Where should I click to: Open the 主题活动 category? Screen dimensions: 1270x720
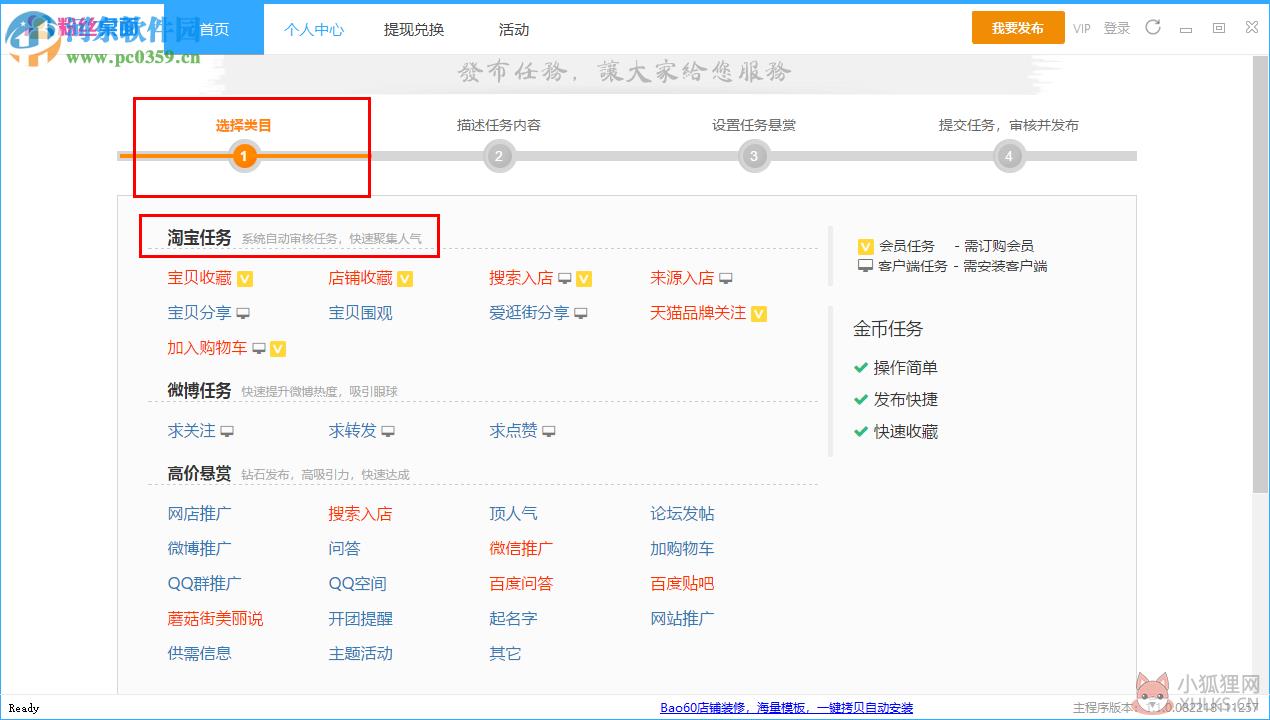click(360, 654)
